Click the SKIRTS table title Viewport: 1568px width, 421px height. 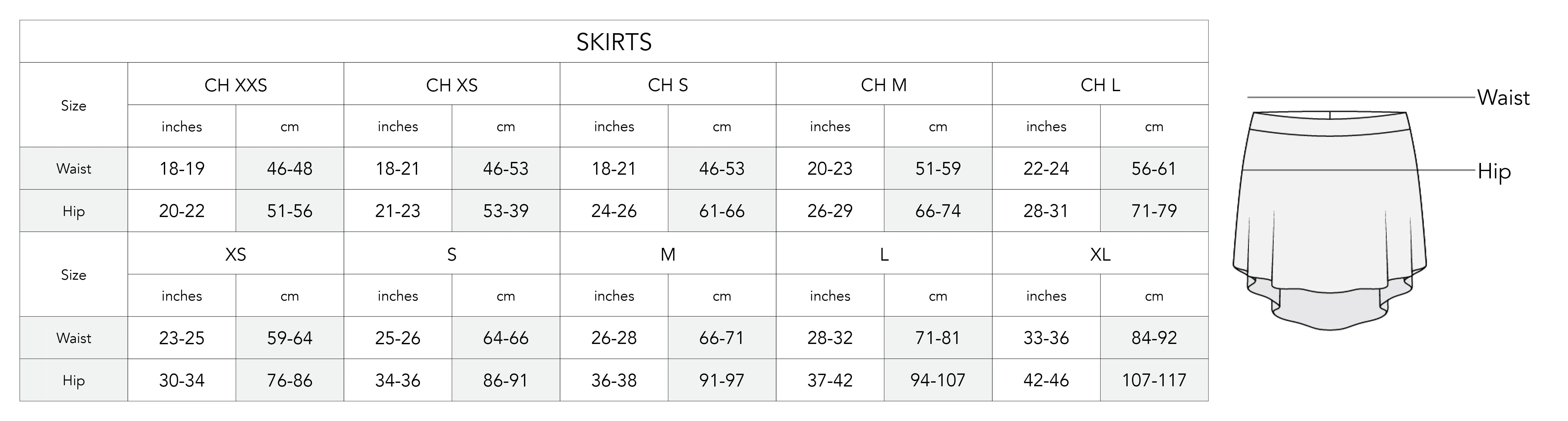click(x=614, y=42)
